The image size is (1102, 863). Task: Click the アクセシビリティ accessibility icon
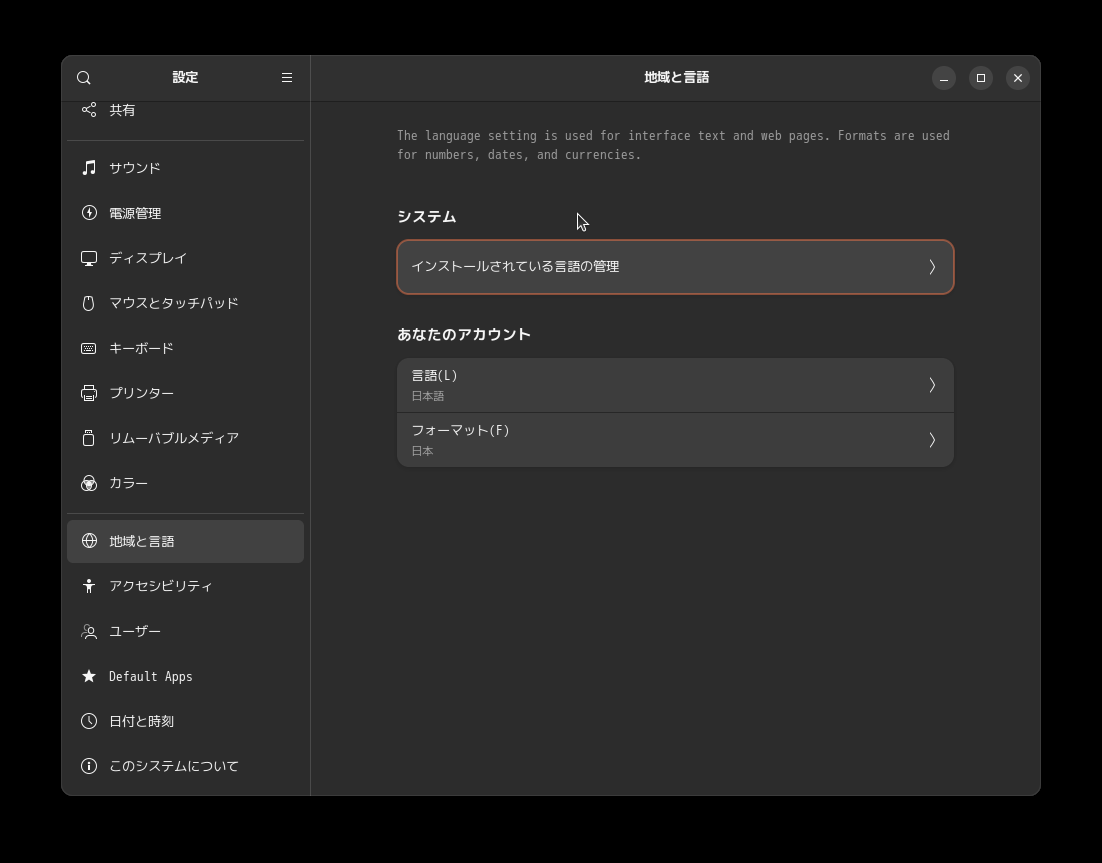(89, 585)
